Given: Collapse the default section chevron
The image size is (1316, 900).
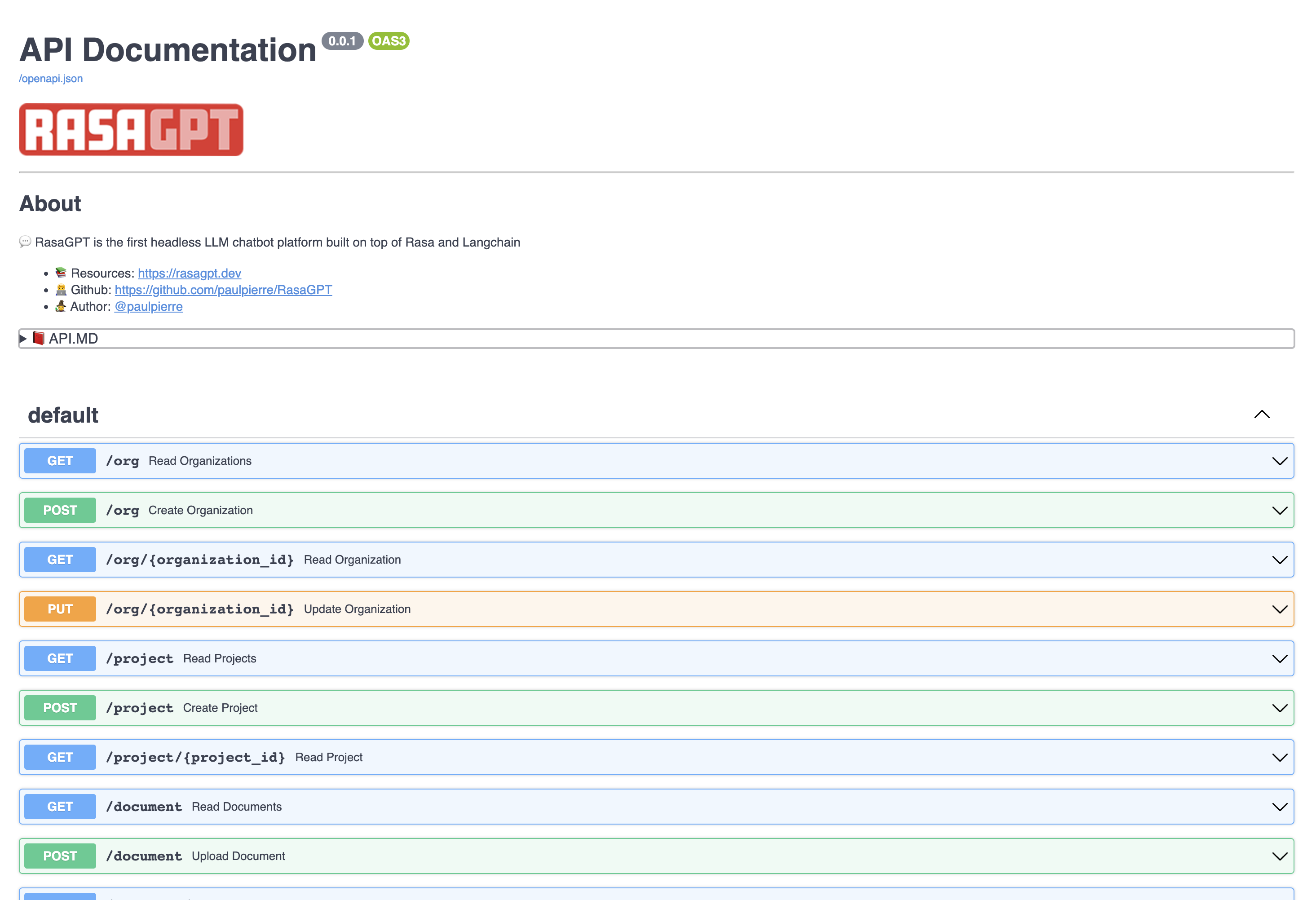Looking at the screenshot, I should click(x=1262, y=415).
